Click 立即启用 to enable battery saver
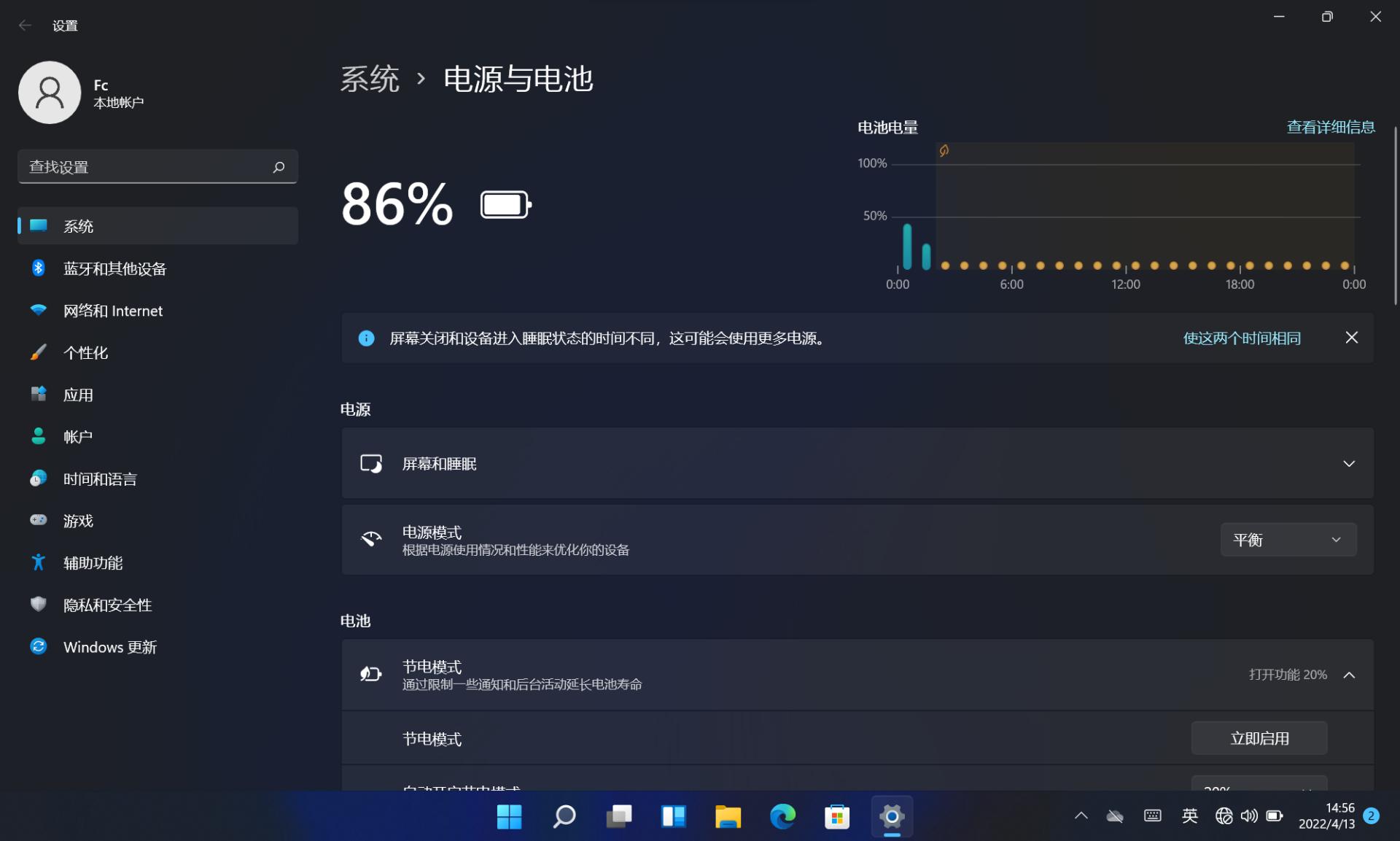The width and height of the screenshot is (1400, 841). (x=1259, y=738)
